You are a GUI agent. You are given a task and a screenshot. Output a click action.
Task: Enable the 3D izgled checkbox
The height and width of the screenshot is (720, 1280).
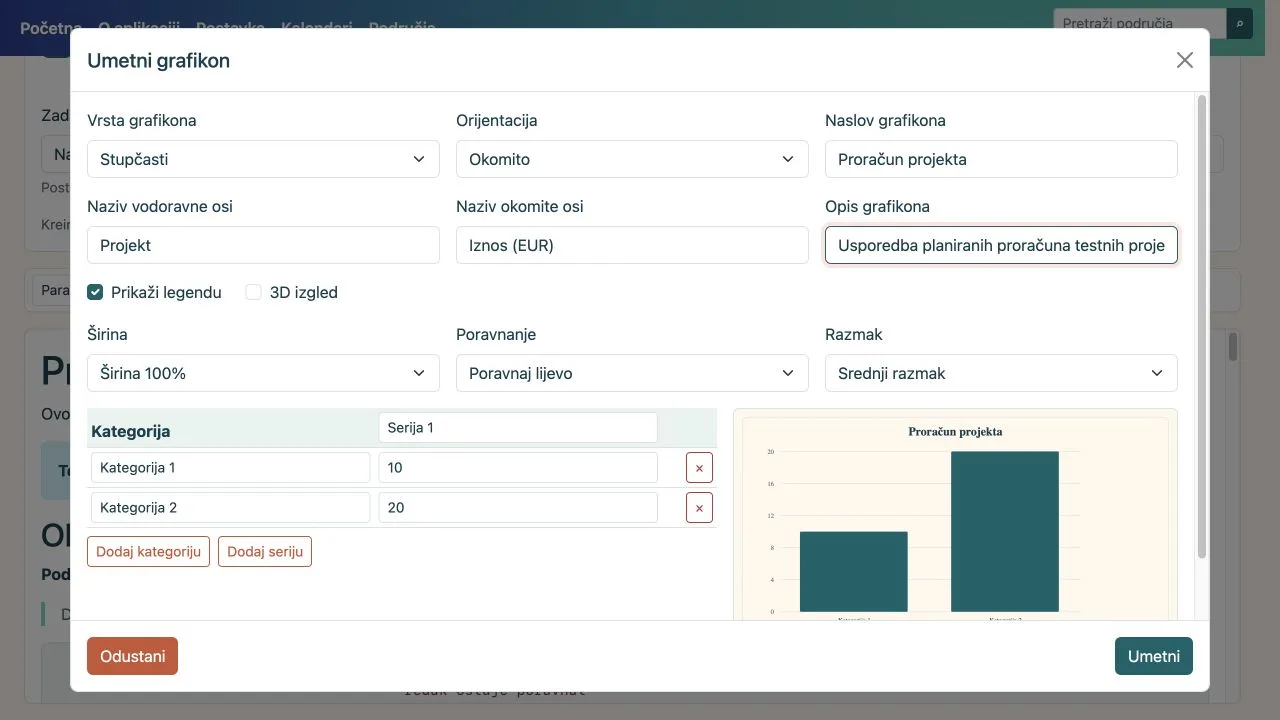(x=254, y=292)
